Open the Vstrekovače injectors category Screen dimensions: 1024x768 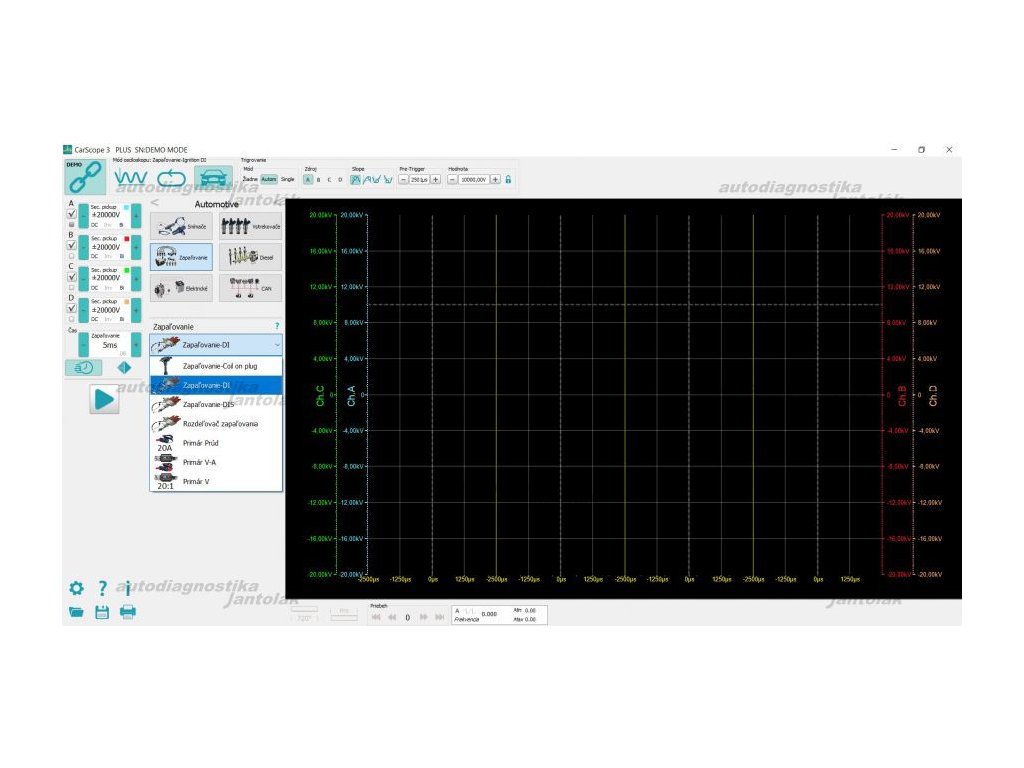click(x=251, y=227)
